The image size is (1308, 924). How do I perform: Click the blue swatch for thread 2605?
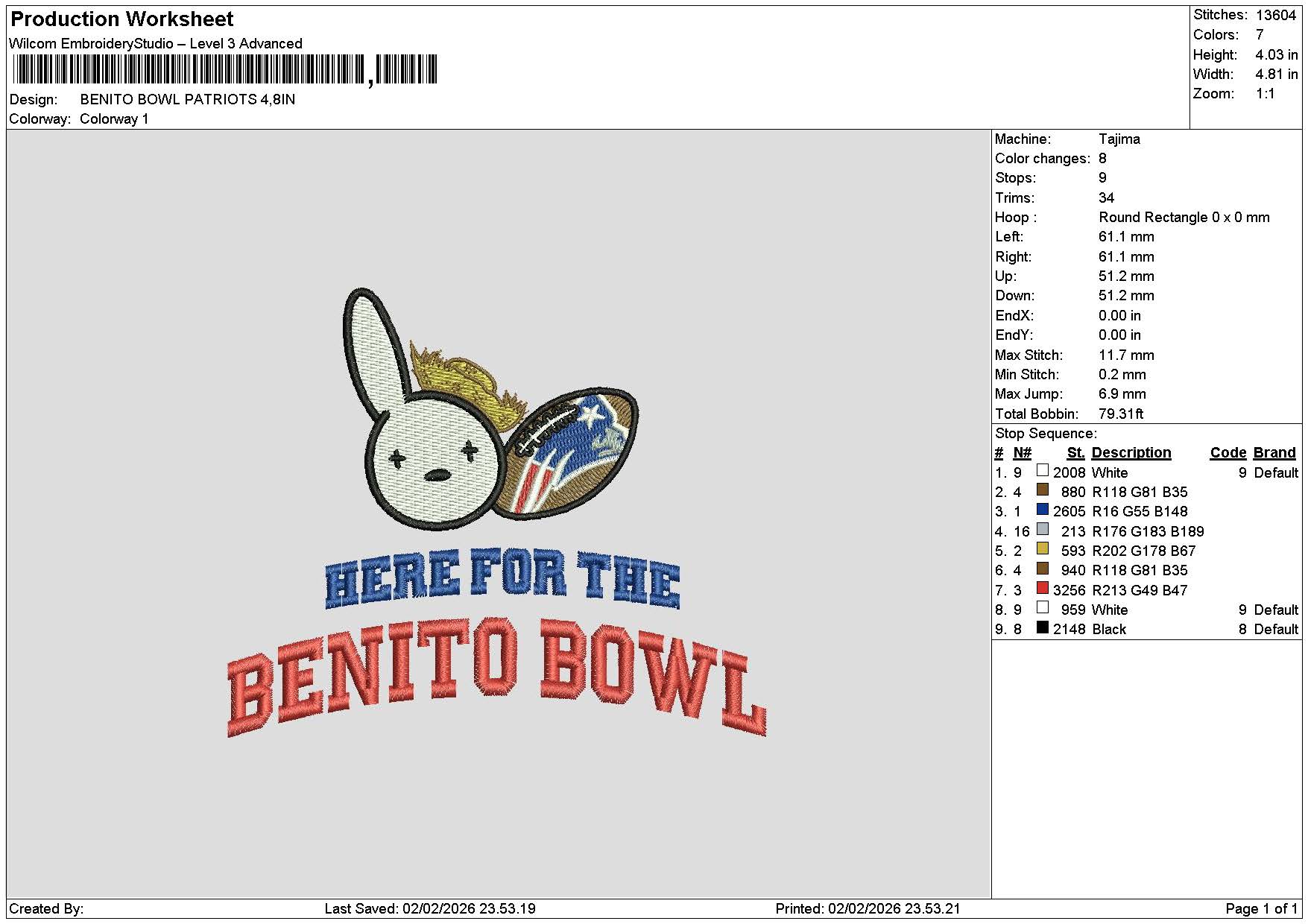click(1043, 510)
